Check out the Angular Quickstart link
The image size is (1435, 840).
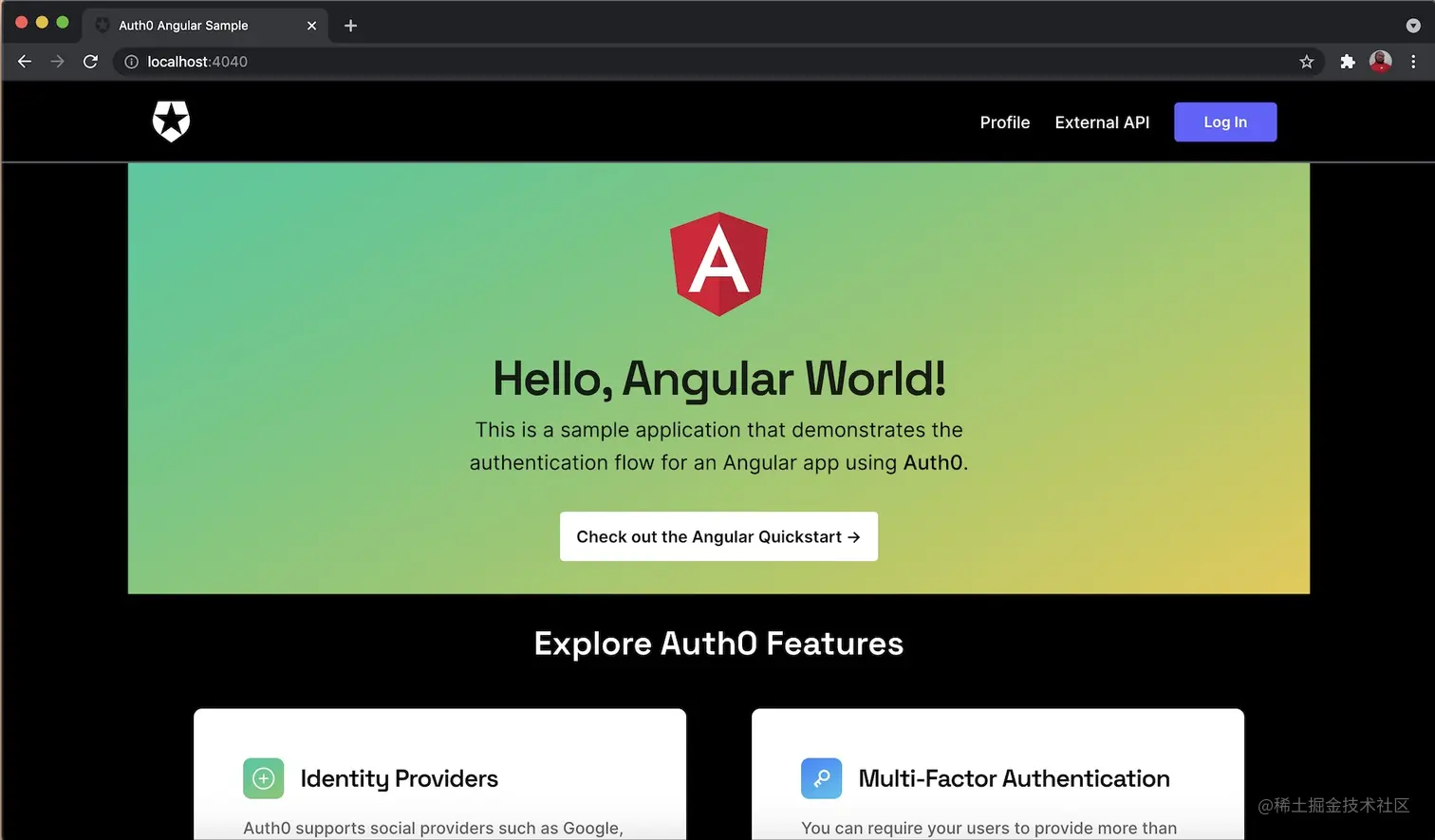(x=718, y=536)
